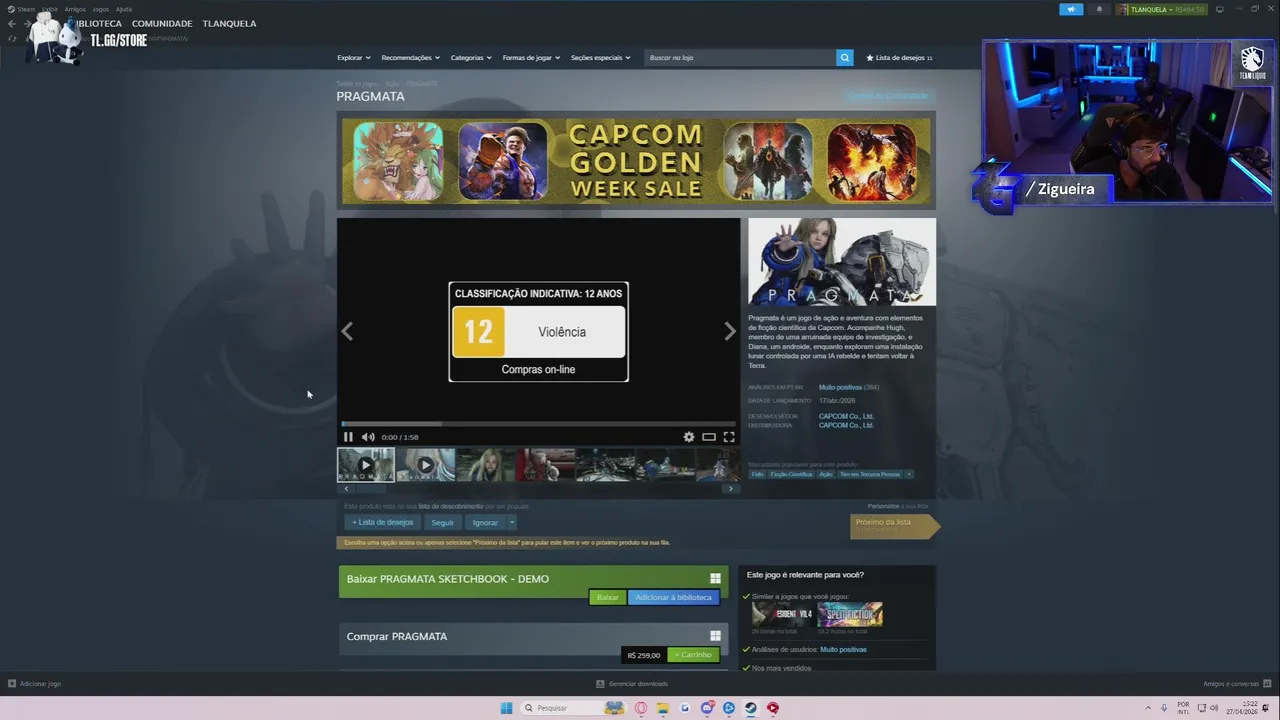Screen dimensions: 1280x720
Task: Add Pragmata to Carrinho
Action: tap(693, 655)
